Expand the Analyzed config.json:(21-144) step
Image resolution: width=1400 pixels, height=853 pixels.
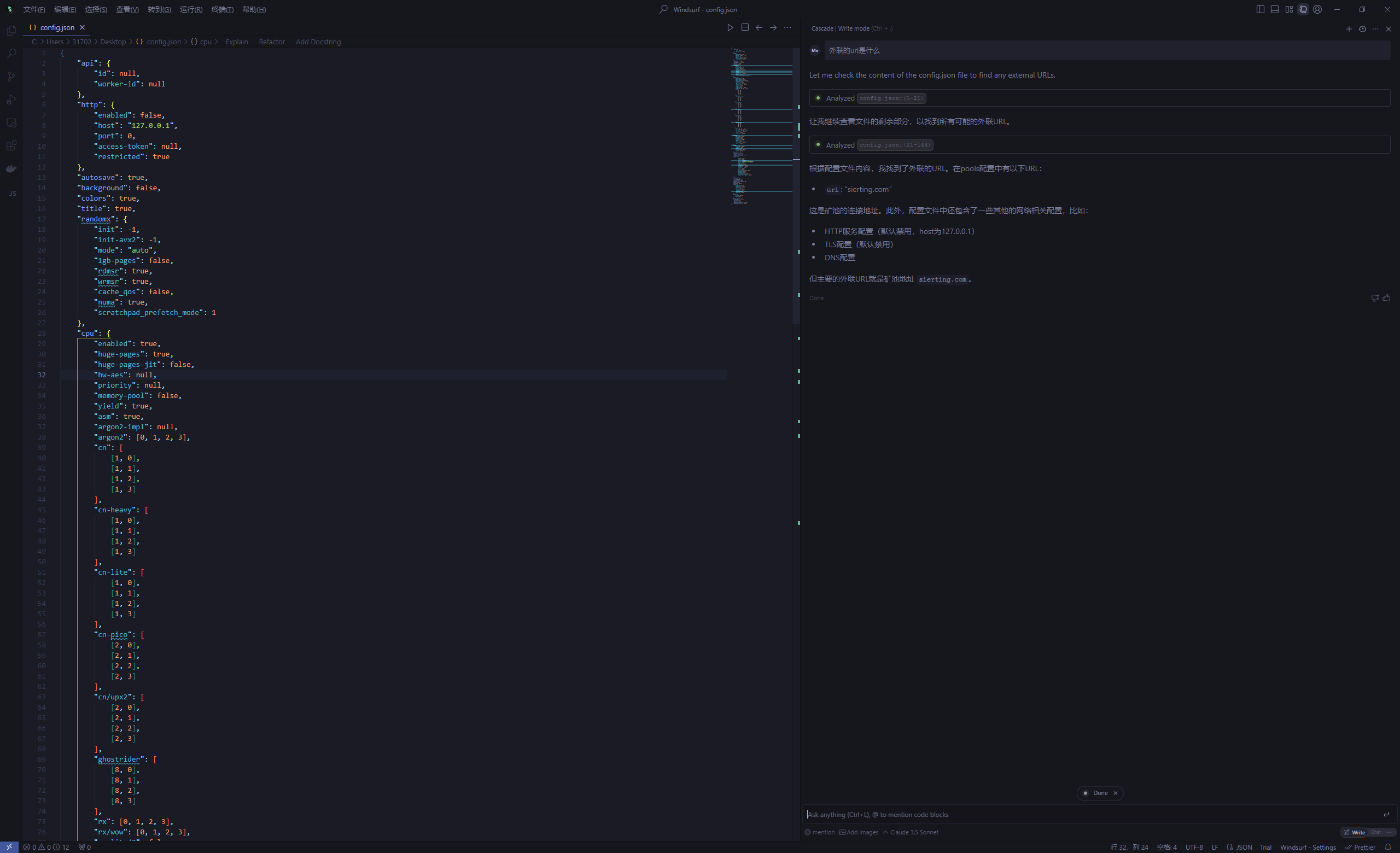coord(1099,145)
